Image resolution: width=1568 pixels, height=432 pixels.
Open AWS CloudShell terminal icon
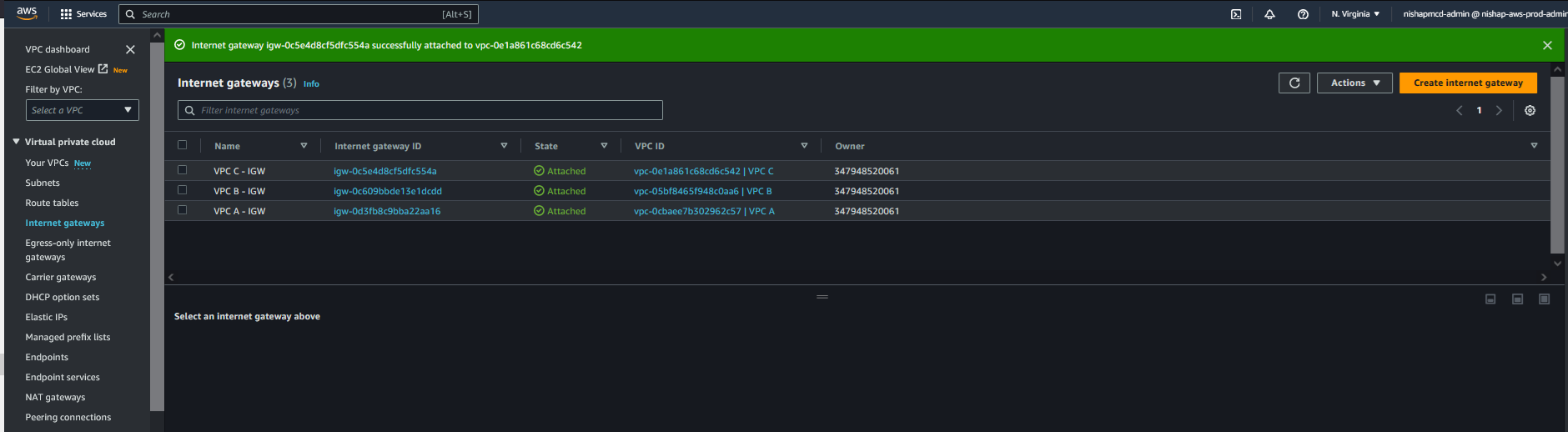1236,14
